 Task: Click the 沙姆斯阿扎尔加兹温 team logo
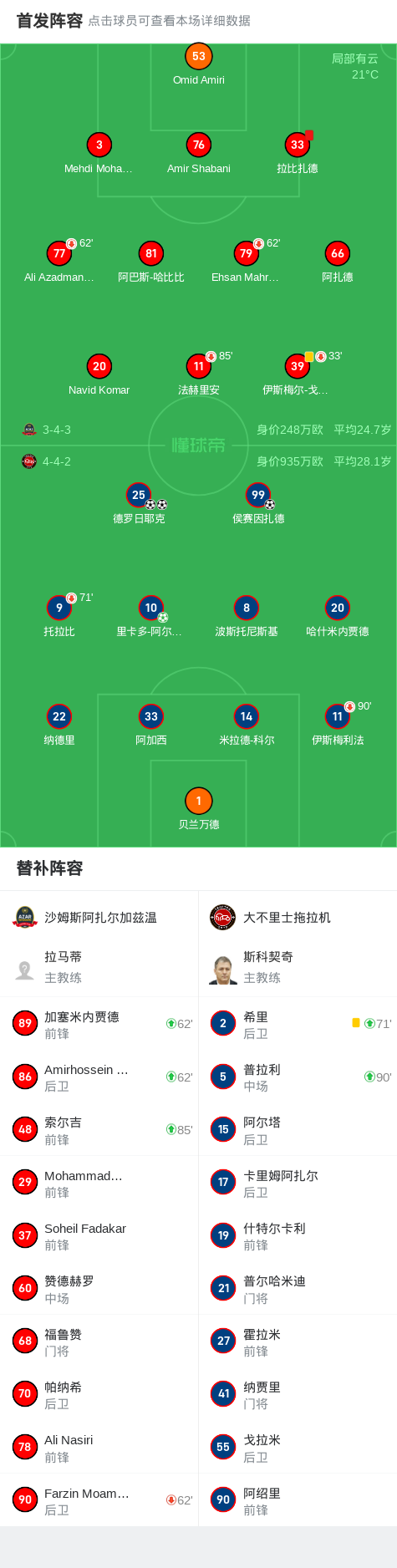coord(25,918)
